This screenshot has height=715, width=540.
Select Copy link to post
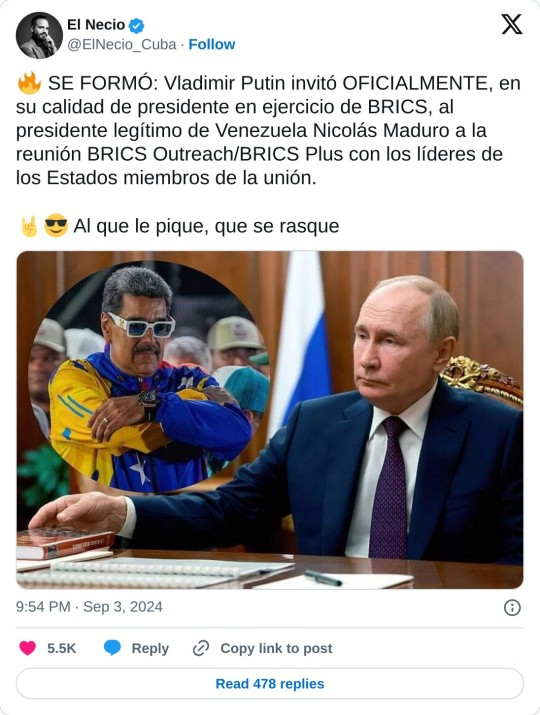click(x=276, y=648)
